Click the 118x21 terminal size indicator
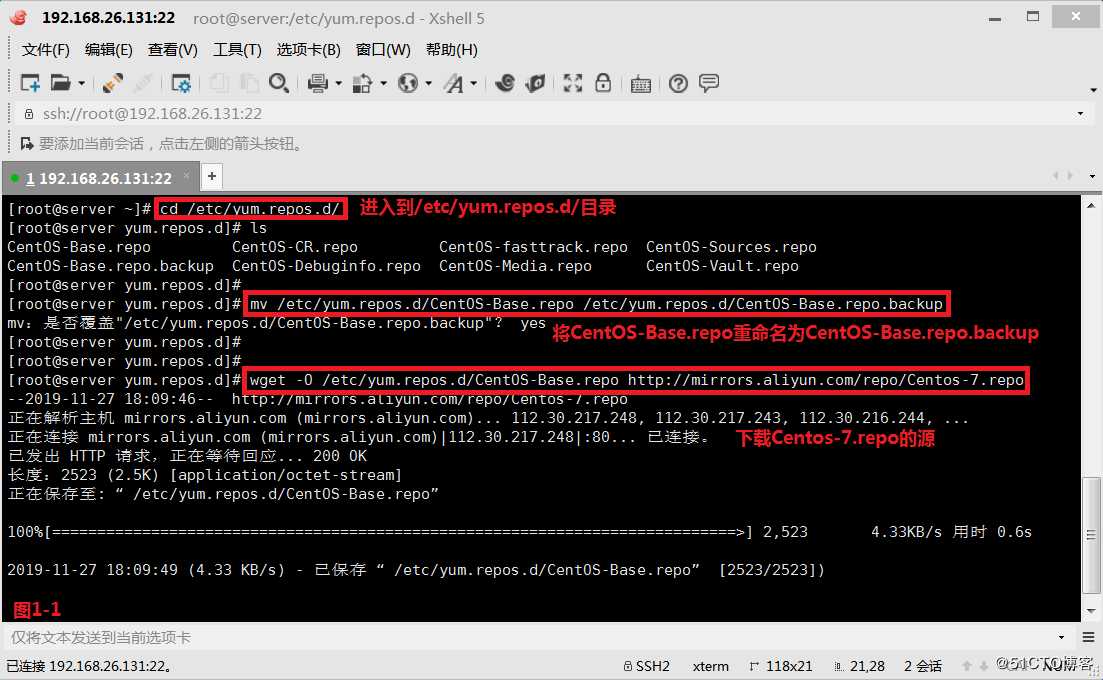Image resolution: width=1103 pixels, height=680 pixels. (781, 666)
